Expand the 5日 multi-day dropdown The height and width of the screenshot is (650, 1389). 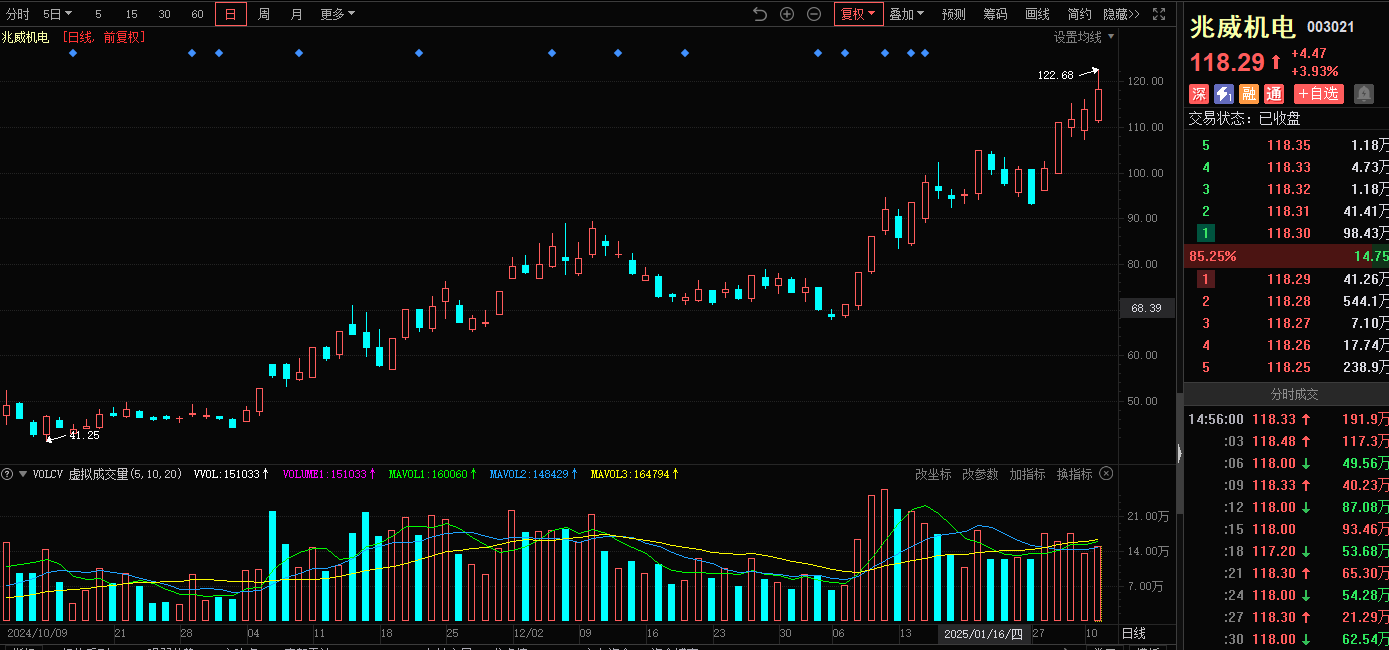coord(57,14)
